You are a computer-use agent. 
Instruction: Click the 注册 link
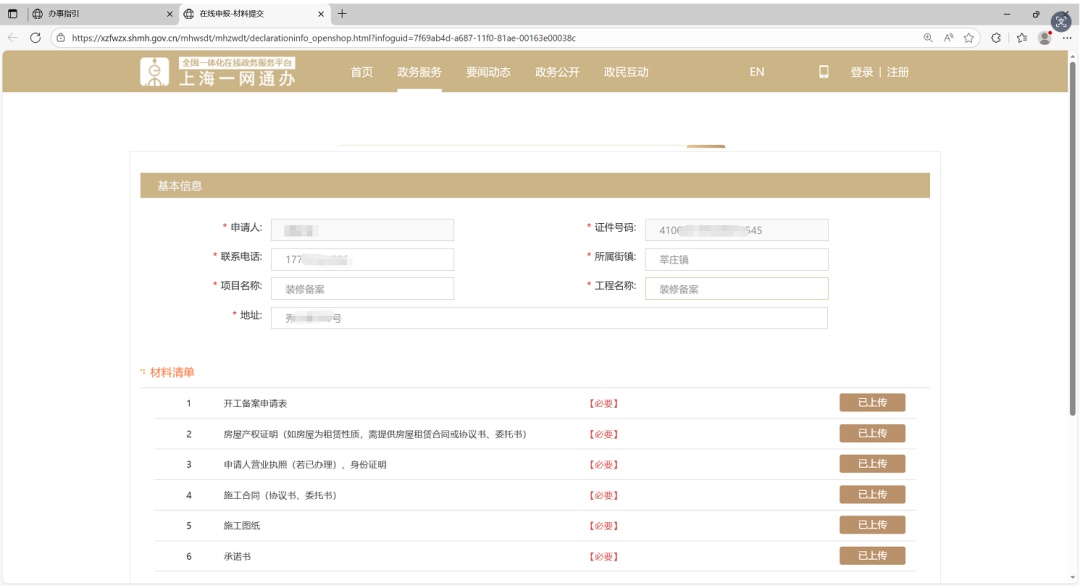898,72
